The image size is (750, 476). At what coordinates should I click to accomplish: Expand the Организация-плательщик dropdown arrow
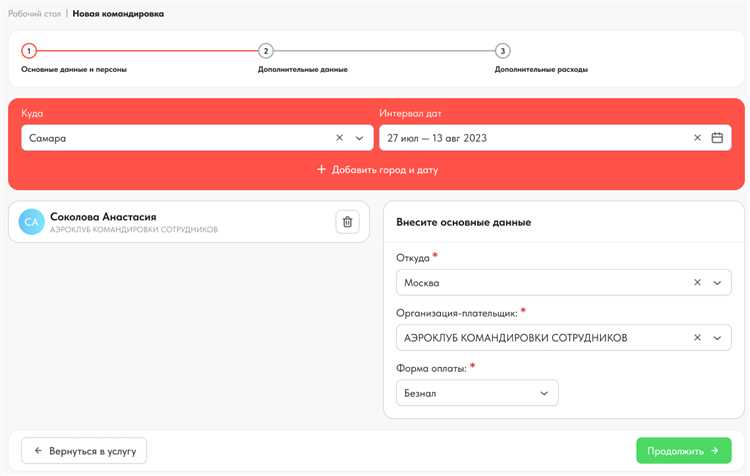(x=717, y=338)
